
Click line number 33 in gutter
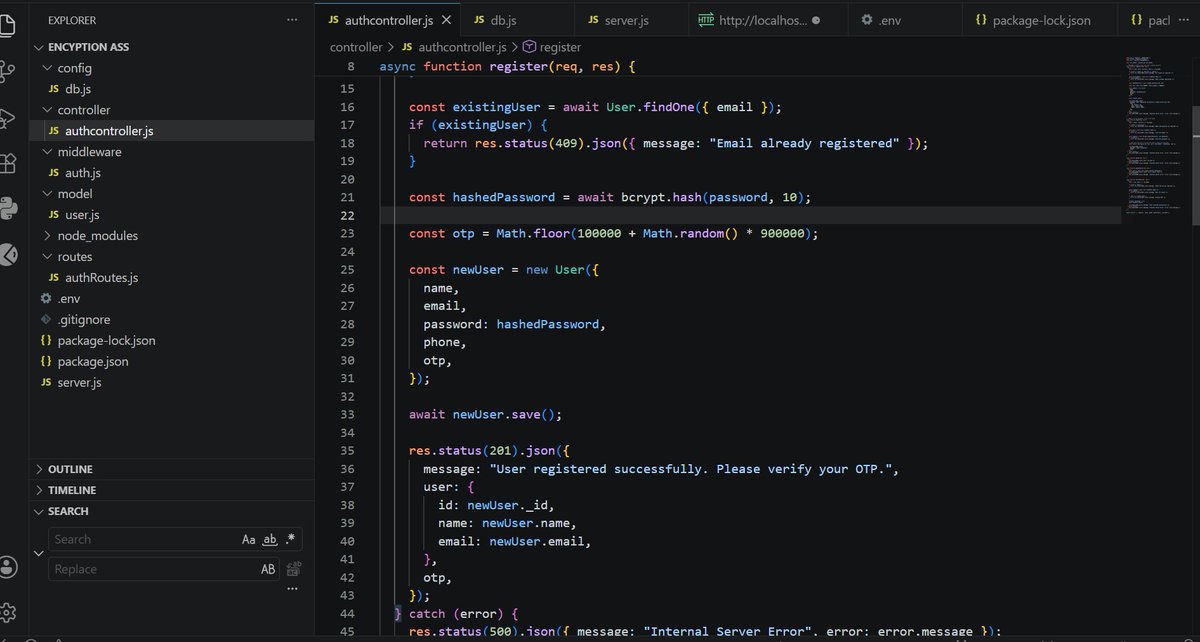point(347,414)
